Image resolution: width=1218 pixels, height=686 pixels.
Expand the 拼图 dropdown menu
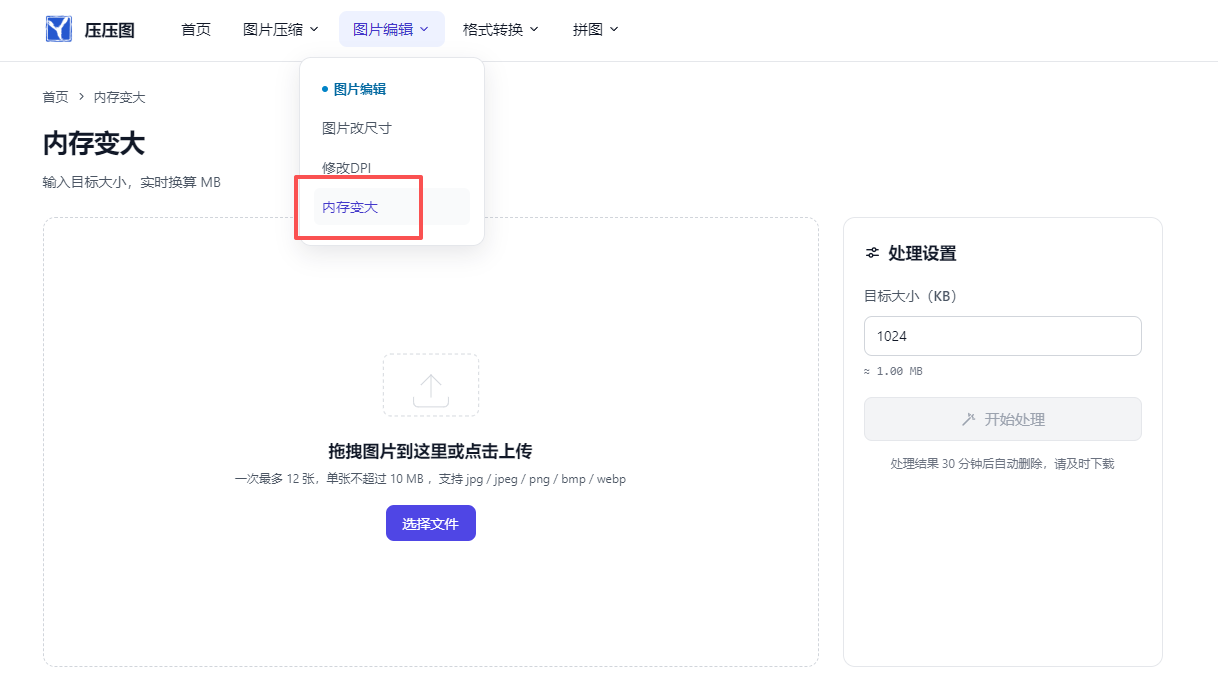[595, 29]
